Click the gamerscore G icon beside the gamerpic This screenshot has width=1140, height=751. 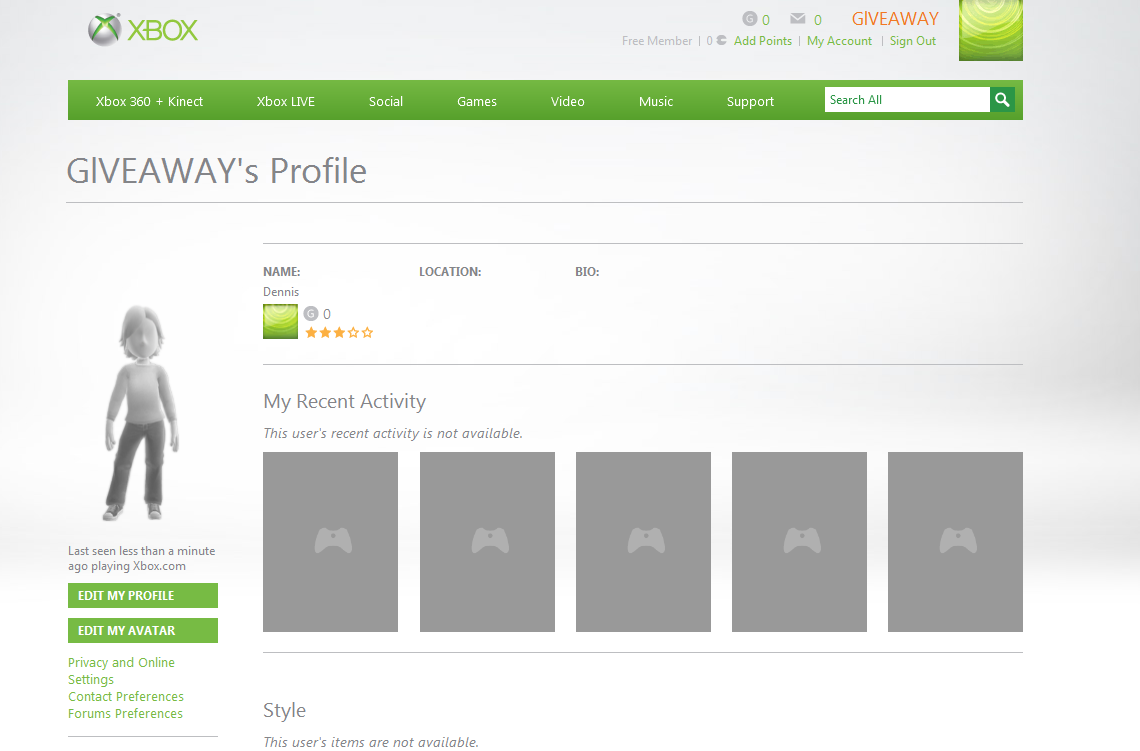pos(311,313)
